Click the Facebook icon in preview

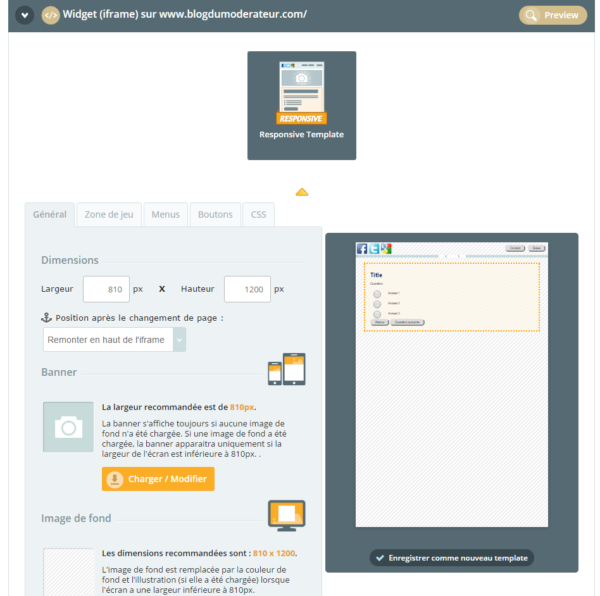362,248
